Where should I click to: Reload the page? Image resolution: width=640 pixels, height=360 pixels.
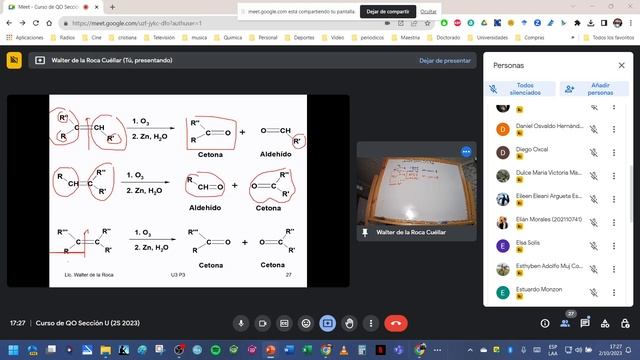pyautogui.click(x=36, y=23)
